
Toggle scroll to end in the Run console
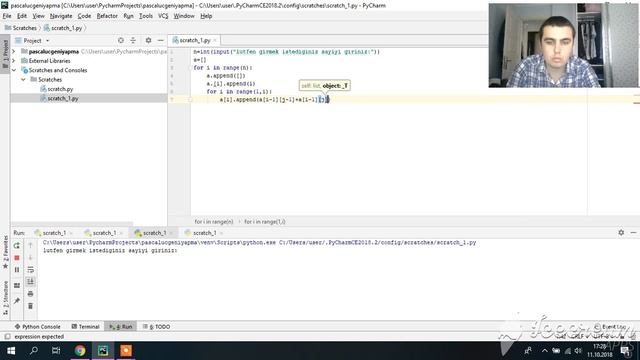[30, 282]
